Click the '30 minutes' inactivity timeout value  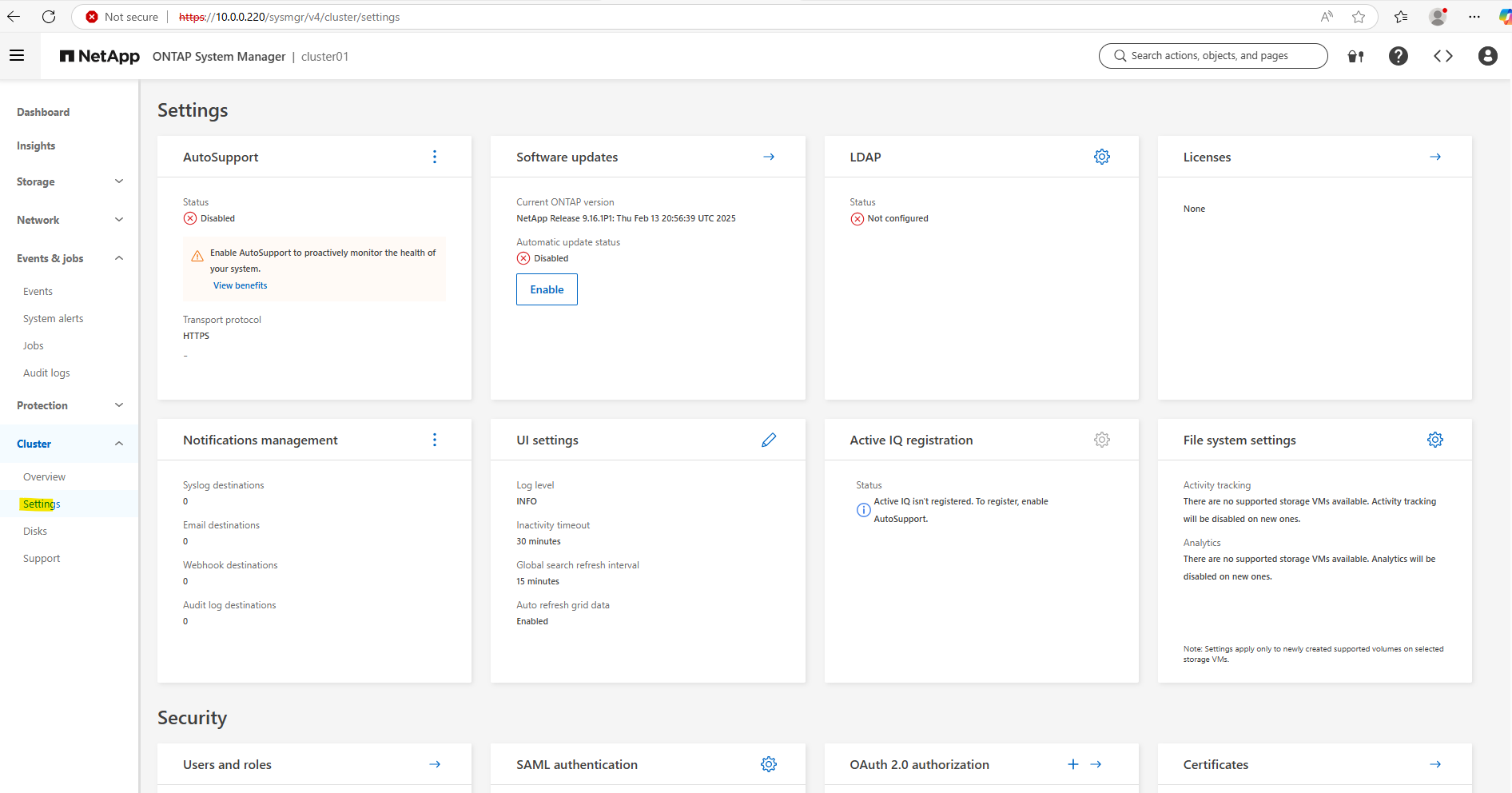click(539, 541)
